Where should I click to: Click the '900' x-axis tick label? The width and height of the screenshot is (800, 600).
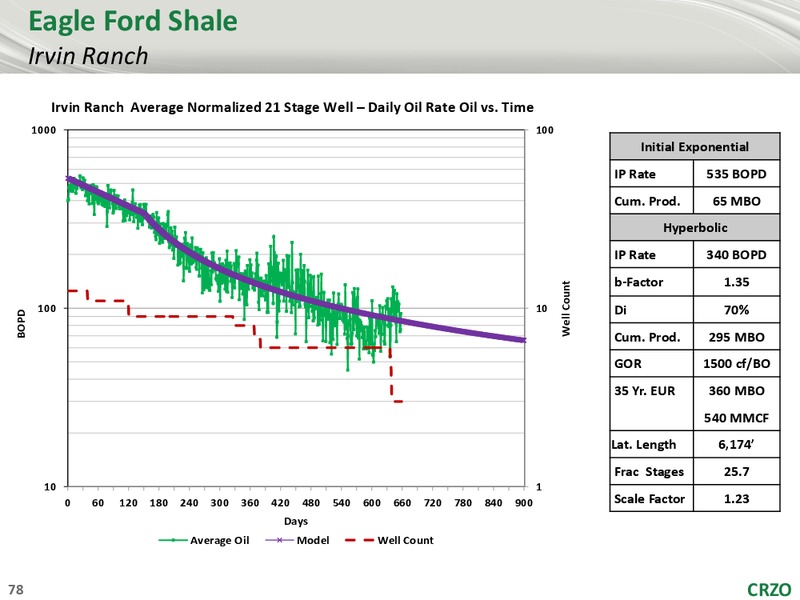[x=523, y=503]
